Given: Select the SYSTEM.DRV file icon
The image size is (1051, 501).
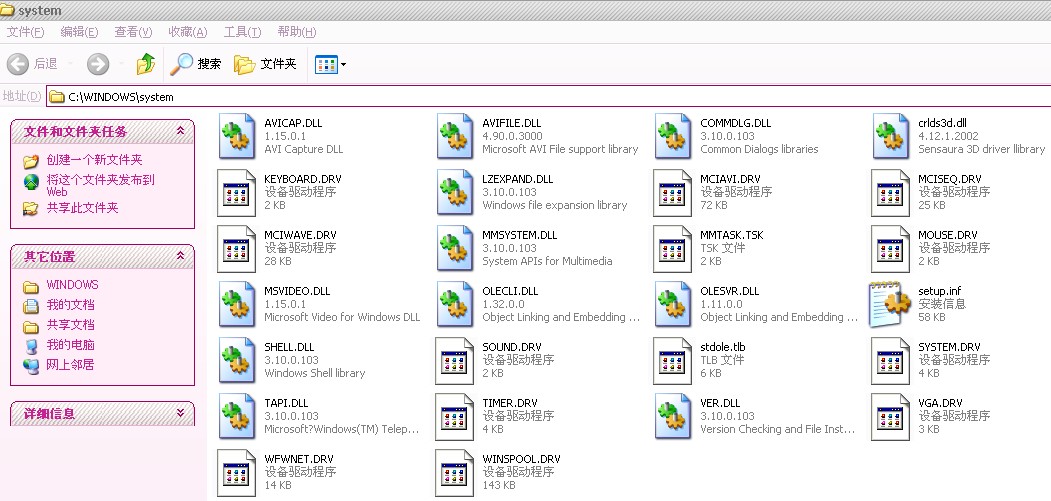Looking at the screenshot, I should pos(890,360).
